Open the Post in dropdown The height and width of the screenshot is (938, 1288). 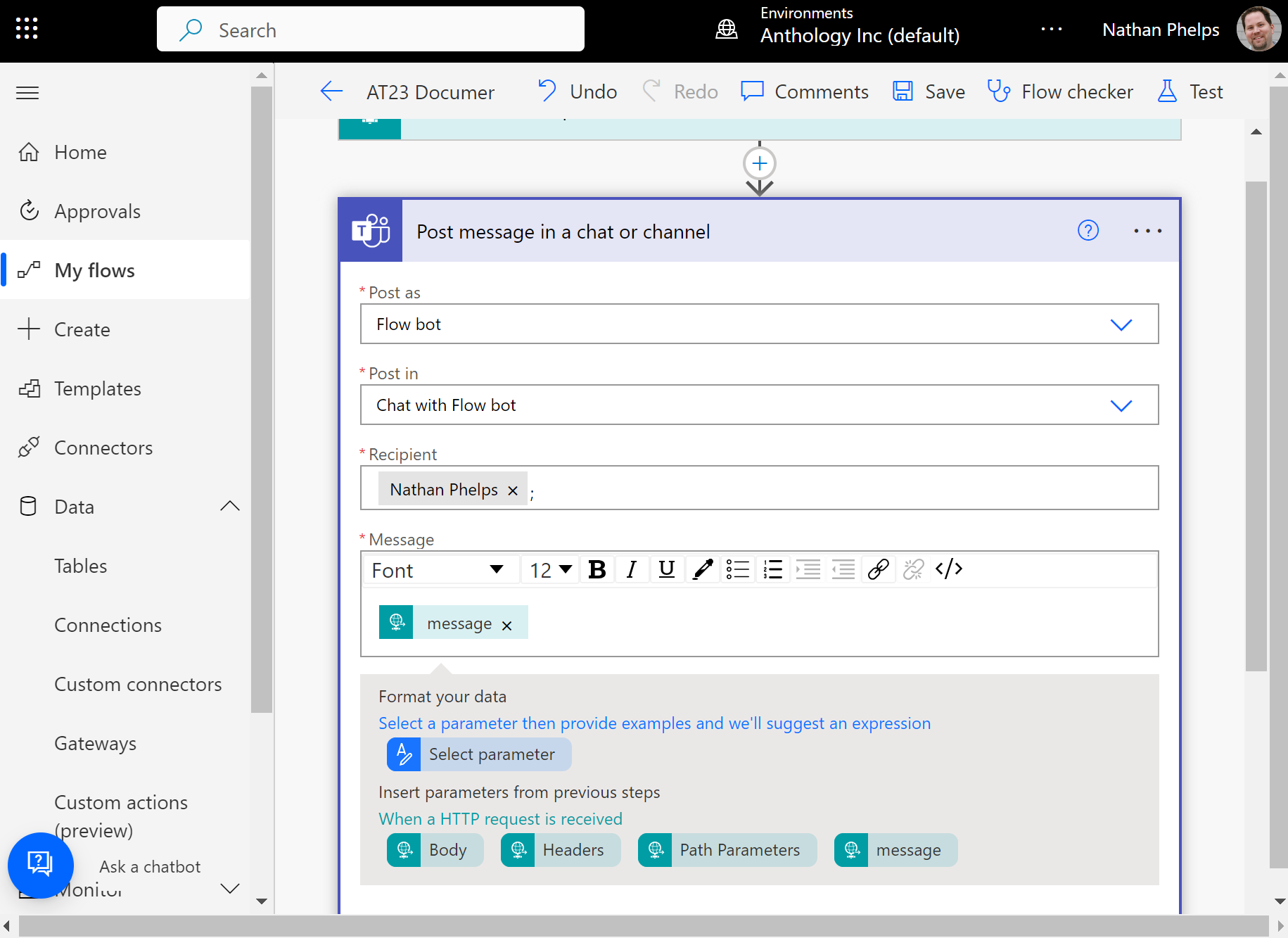[x=760, y=405]
